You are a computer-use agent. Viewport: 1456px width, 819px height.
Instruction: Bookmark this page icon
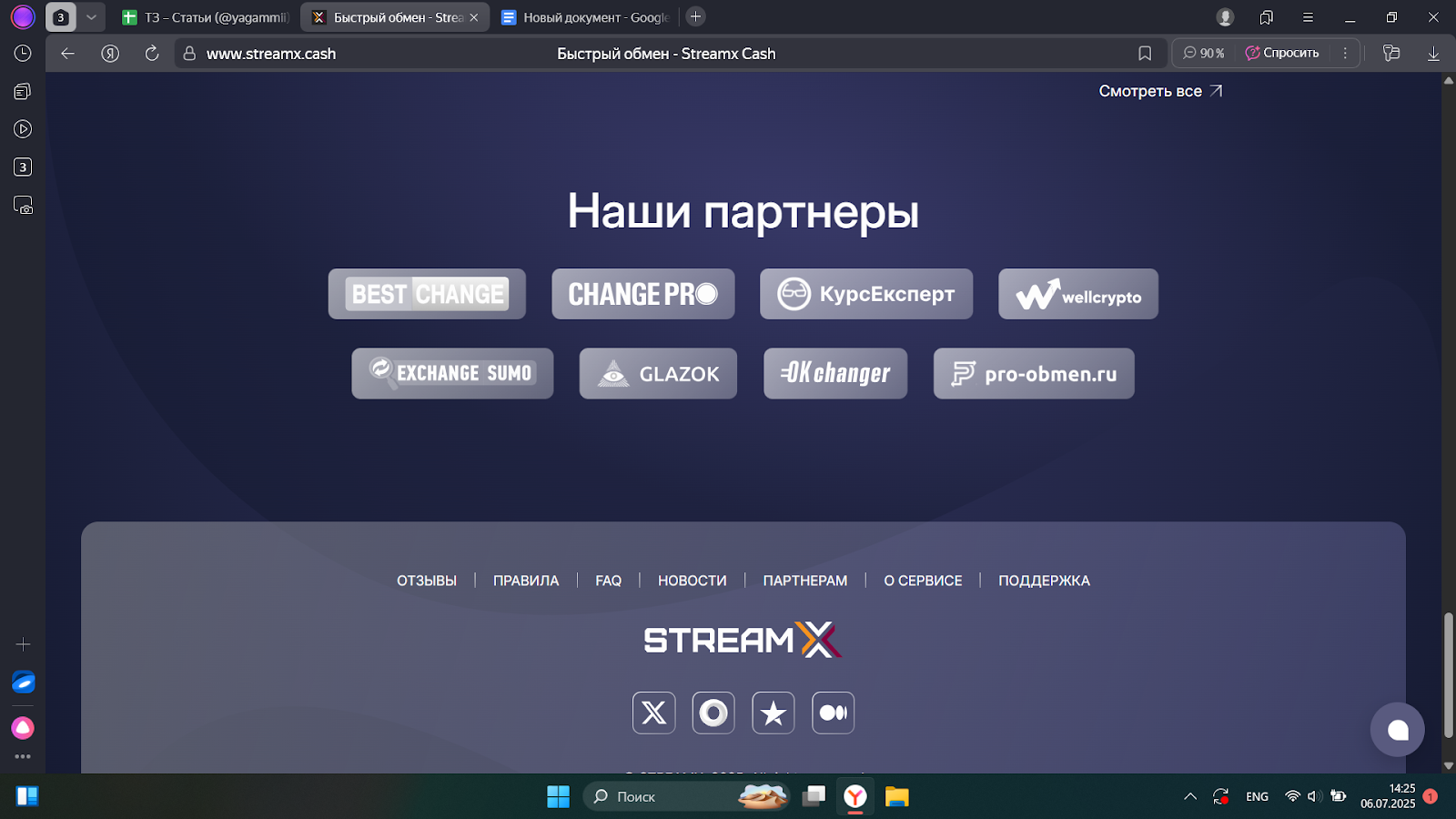(x=1145, y=54)
